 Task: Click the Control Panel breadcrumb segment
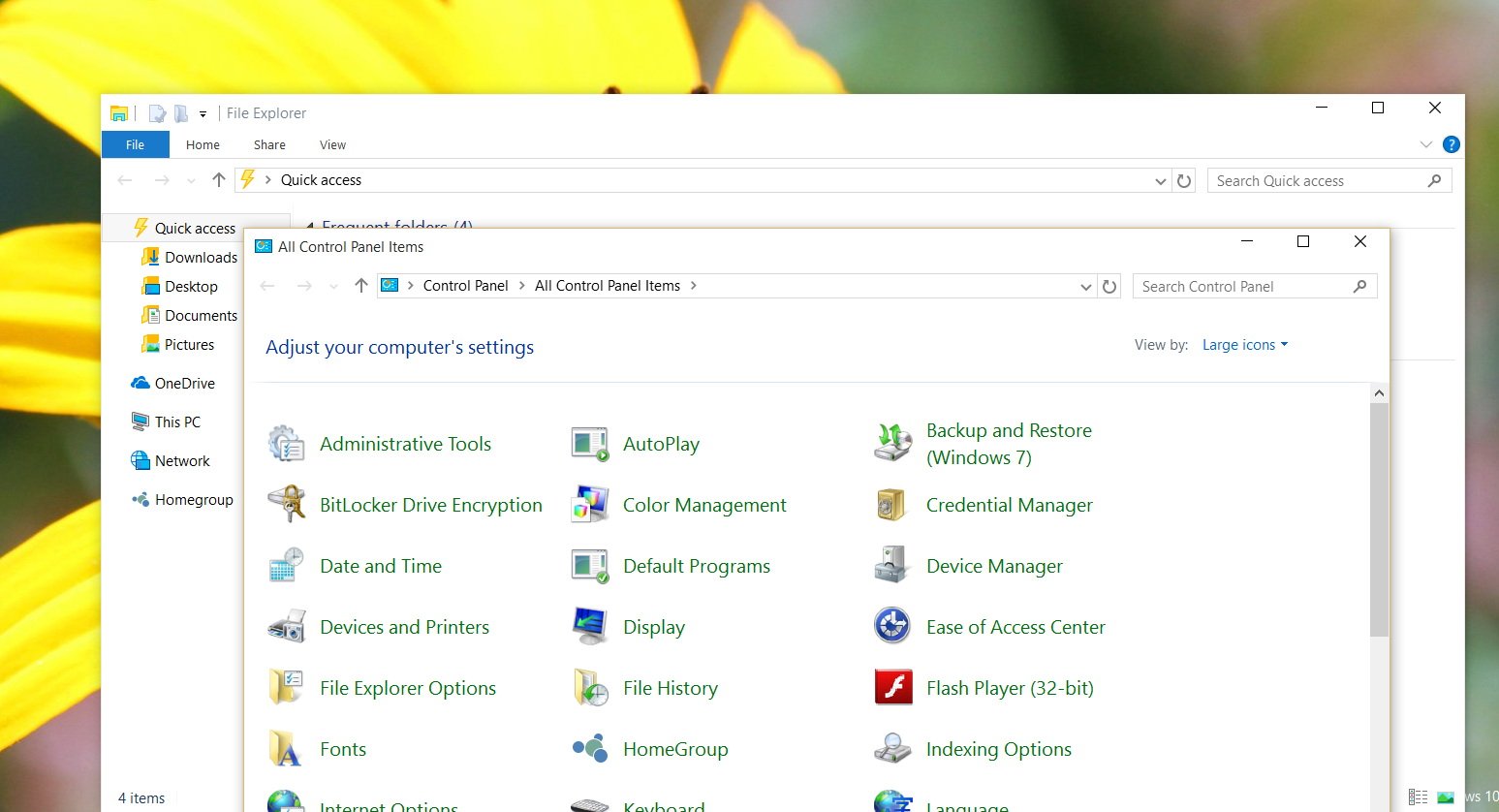coord(466,286)
